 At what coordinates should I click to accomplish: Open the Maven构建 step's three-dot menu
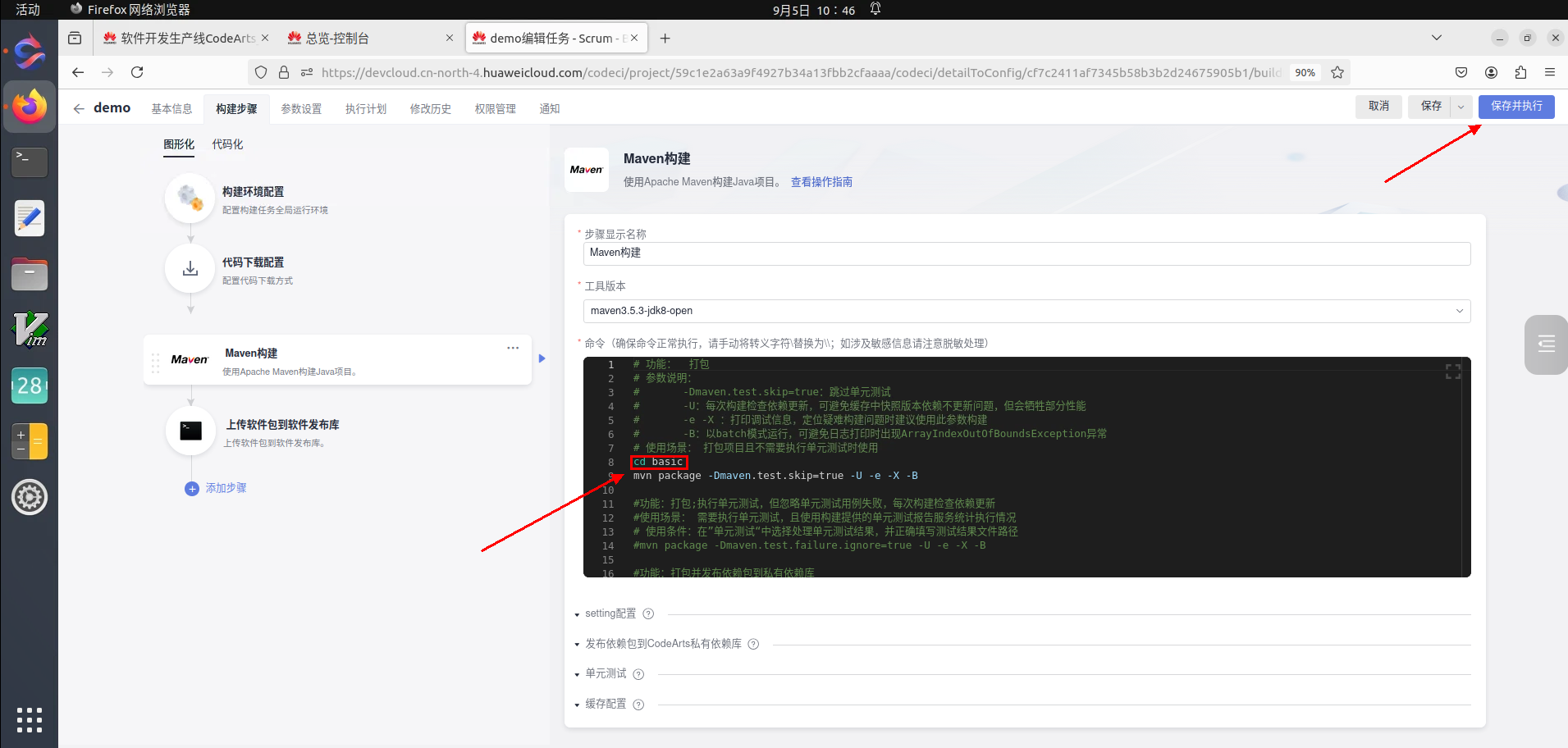coord(513,348)
